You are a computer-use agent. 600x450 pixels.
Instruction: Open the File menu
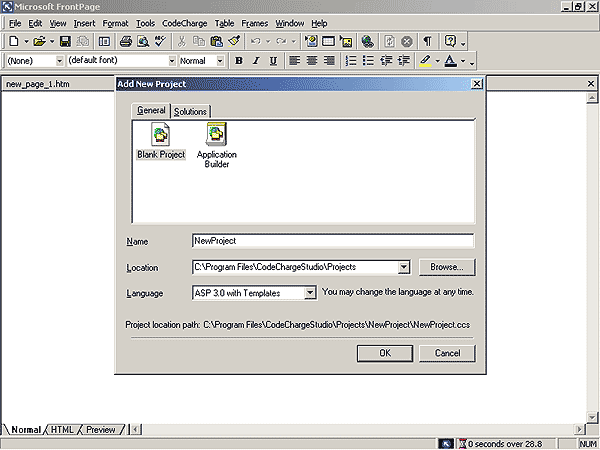coord(15,23)
